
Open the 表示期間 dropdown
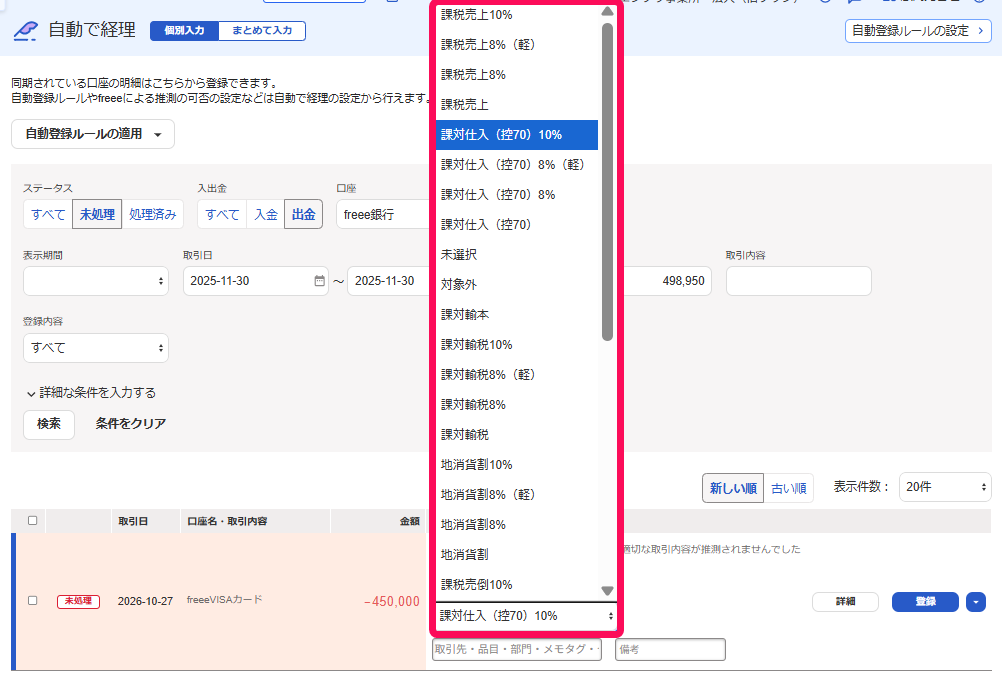(x=96, y=281)
